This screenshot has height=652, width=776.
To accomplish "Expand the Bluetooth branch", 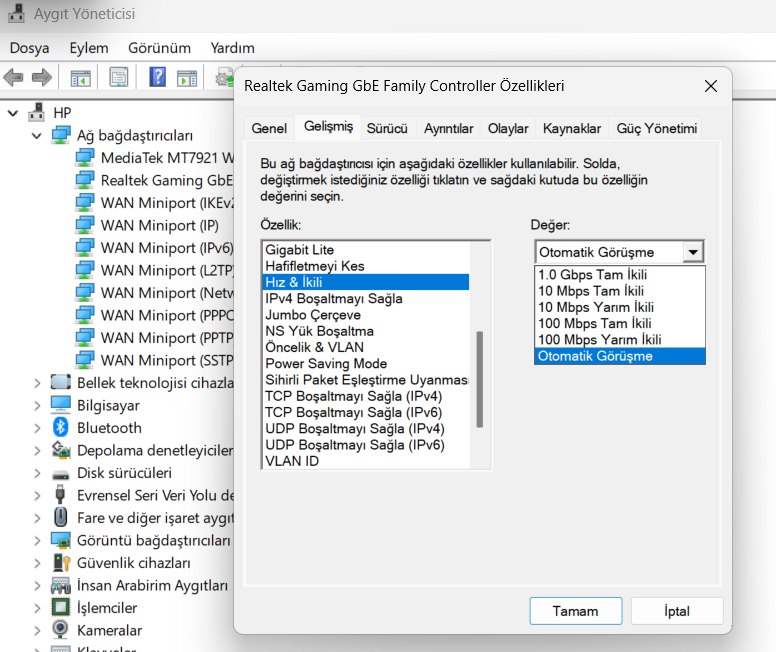I will (38, 428).
